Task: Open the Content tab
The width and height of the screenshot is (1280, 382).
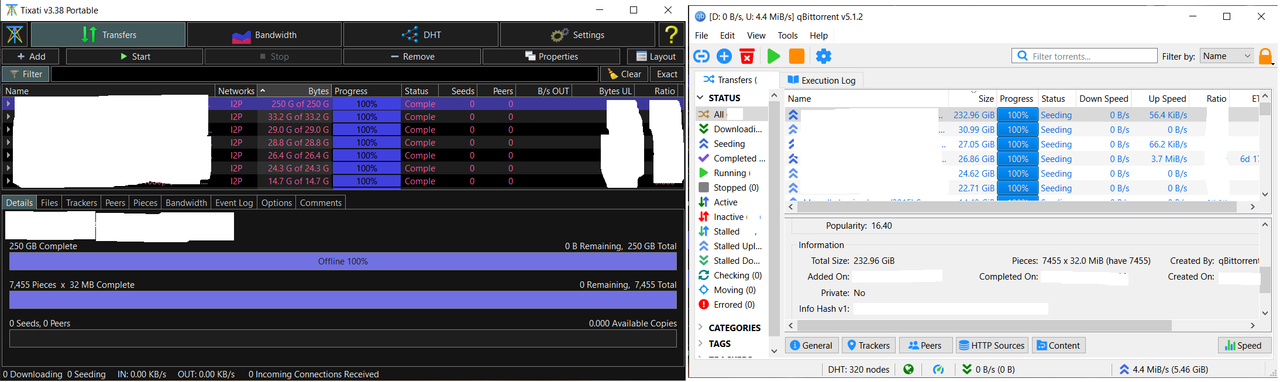Action: [1059, 345]
